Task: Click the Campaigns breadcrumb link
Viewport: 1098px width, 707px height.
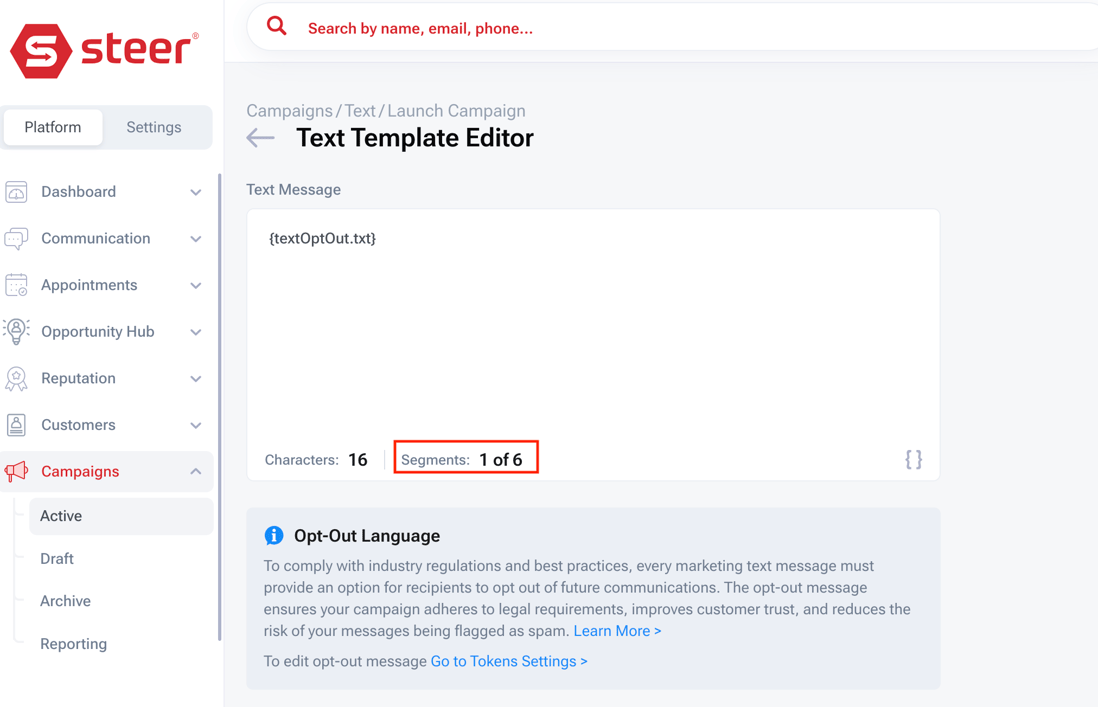Action: [289, 111]
